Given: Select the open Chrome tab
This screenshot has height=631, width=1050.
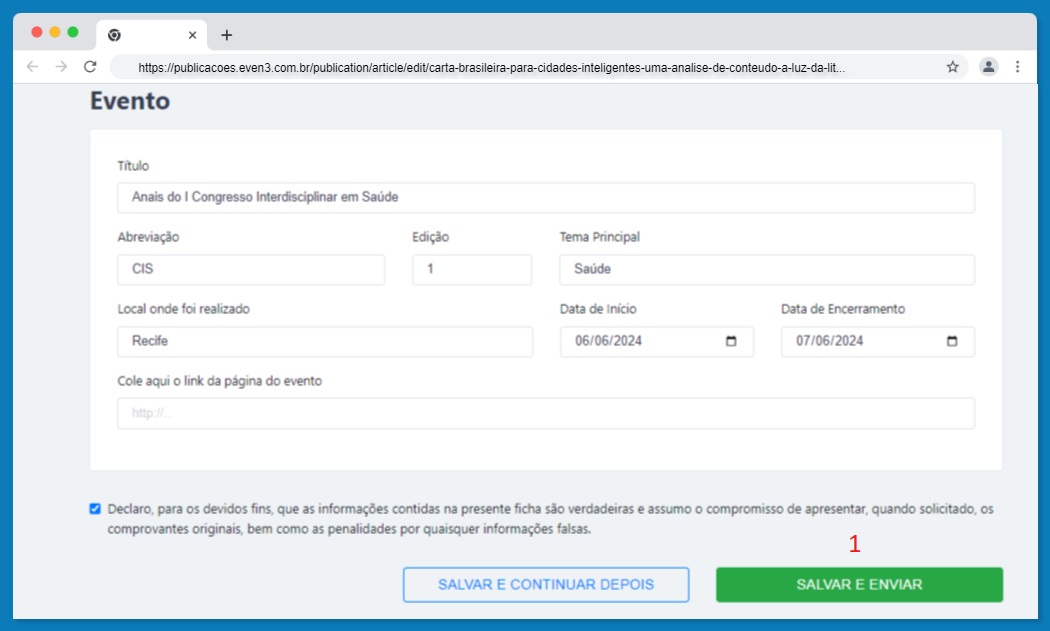Looking at the screenshot, I should (x=151, y=35).
